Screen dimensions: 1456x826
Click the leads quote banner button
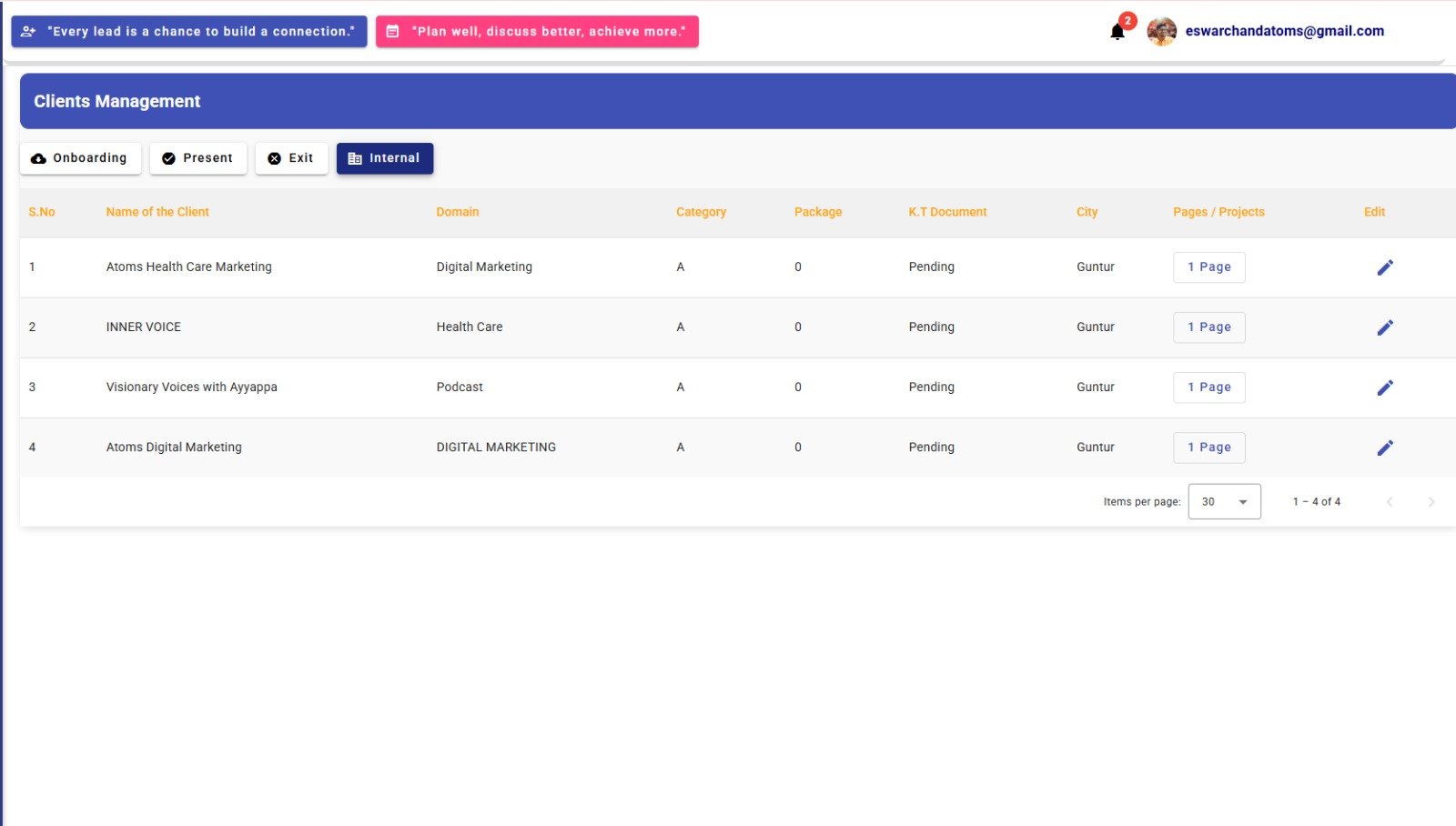(x=189, y=31)
